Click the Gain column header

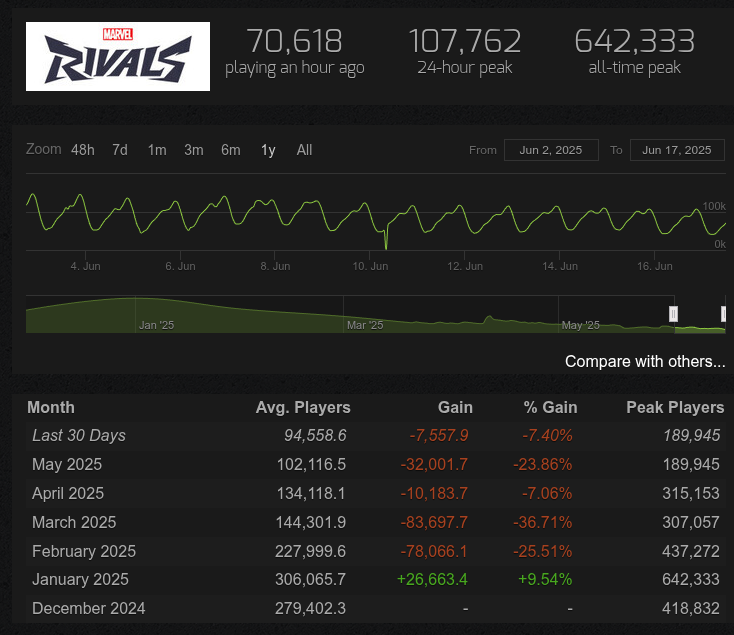point(455,408)
